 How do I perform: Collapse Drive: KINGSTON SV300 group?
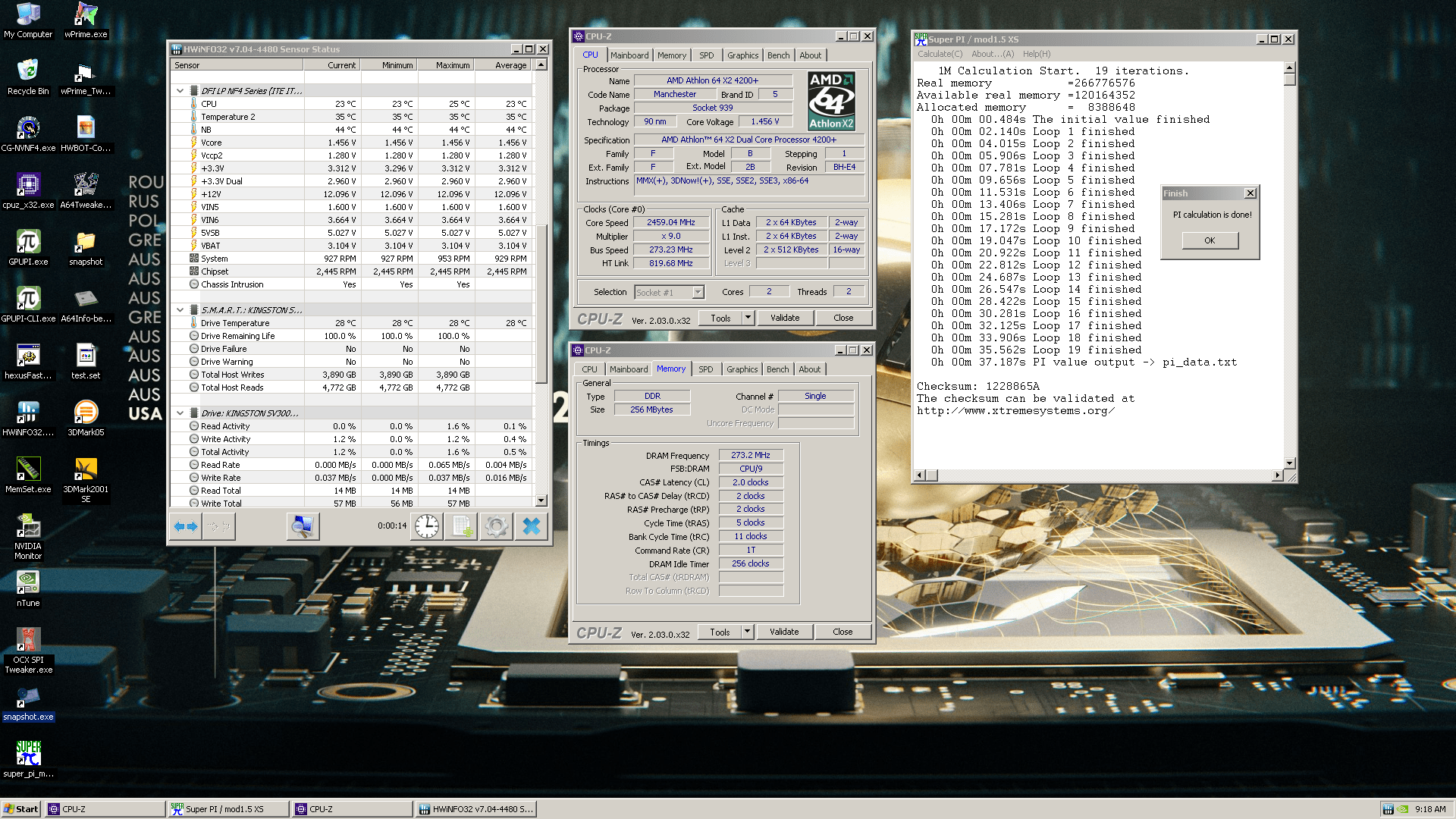[180, 413]
